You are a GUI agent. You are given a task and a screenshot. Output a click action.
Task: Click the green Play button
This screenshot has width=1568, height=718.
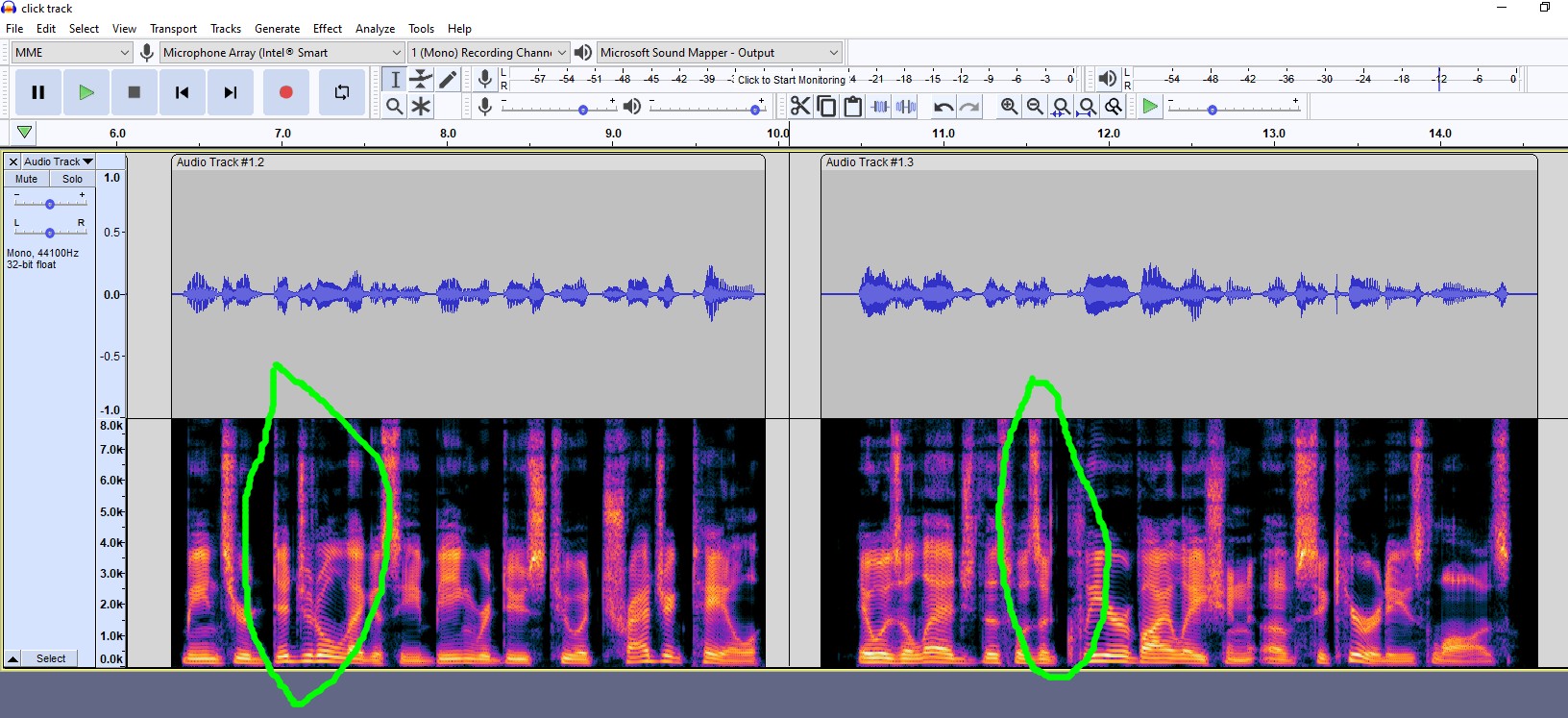pos(86,92)
